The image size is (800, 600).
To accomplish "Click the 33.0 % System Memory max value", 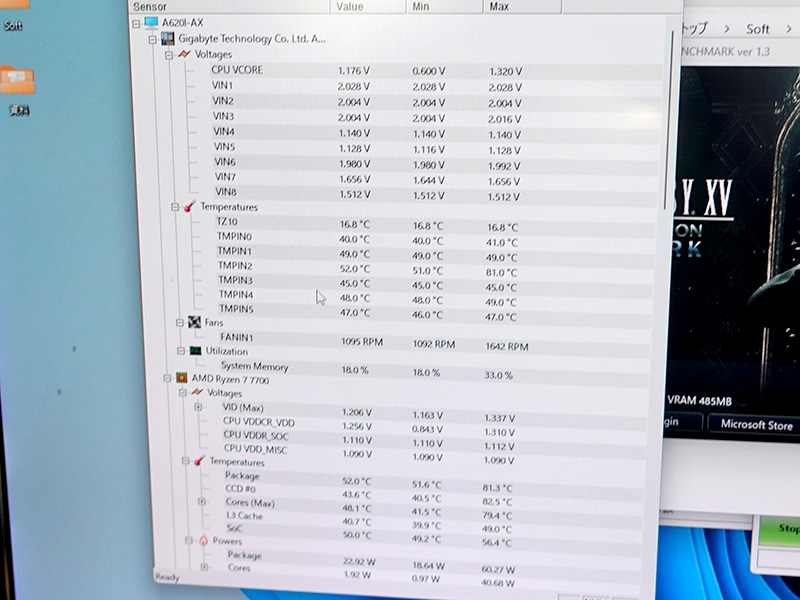I will pos(498,375).
